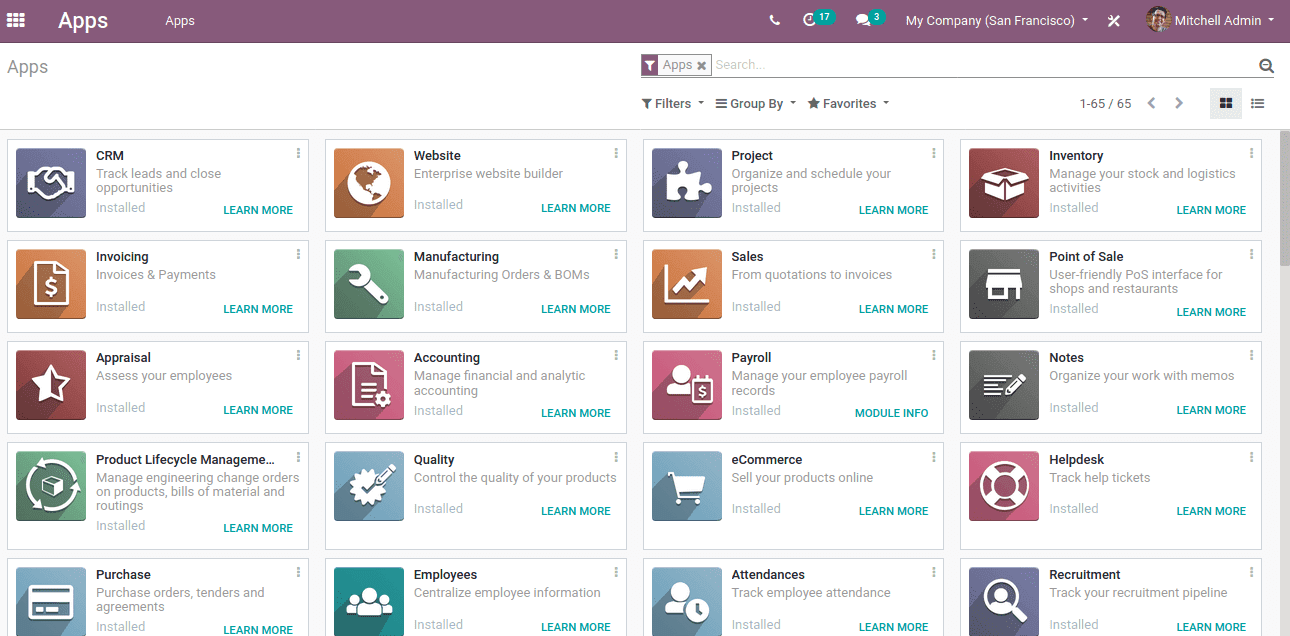1290x636 pixels.
Task: Click LEARN MORE on the Sales app
Action: point(893,309)
